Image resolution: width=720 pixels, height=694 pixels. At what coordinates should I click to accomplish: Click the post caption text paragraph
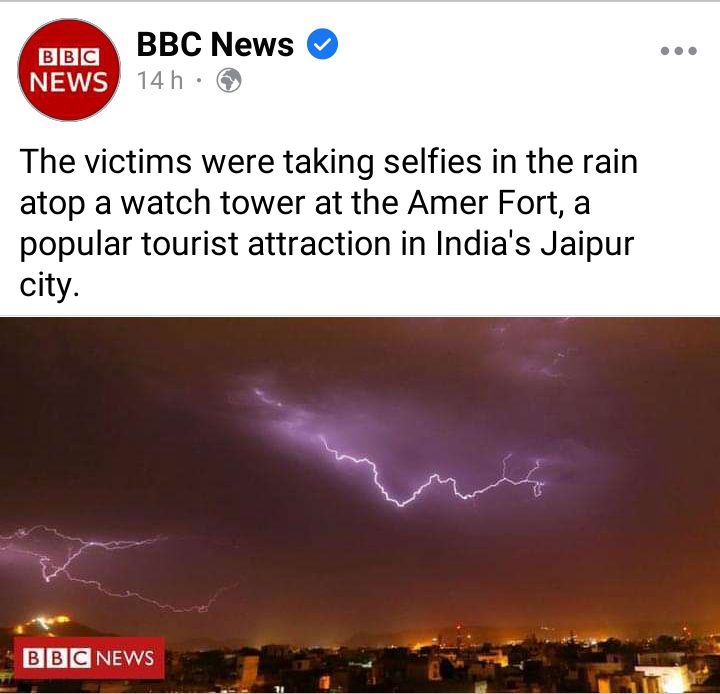[x=329, y=223]
